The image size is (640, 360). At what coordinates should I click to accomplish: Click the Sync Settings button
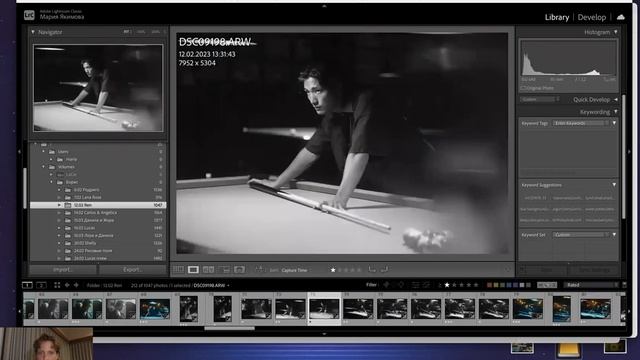pyautogui.click(x=594, y=270)
